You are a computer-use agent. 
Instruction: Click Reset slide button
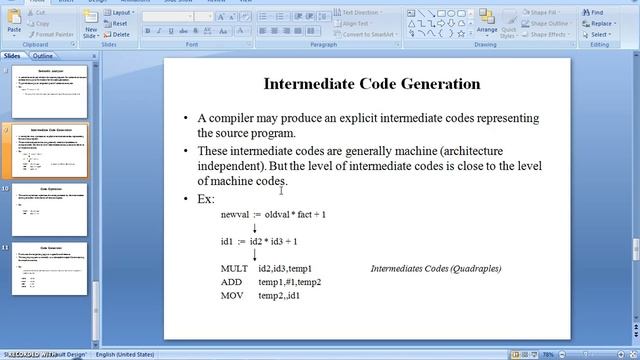point(116,24)
